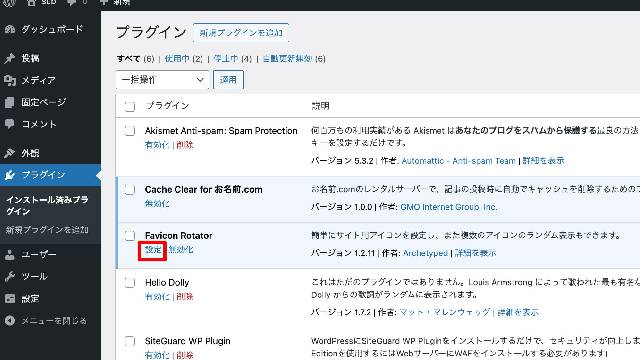Delete Akismet via 削除 link

click(x=185, y=145)
